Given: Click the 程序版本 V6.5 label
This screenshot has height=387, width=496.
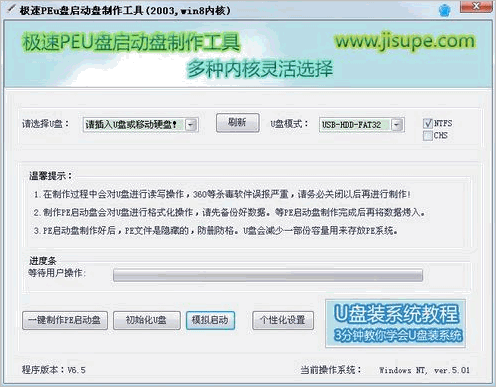Looking at the screenshot, I should click(54, 370).
